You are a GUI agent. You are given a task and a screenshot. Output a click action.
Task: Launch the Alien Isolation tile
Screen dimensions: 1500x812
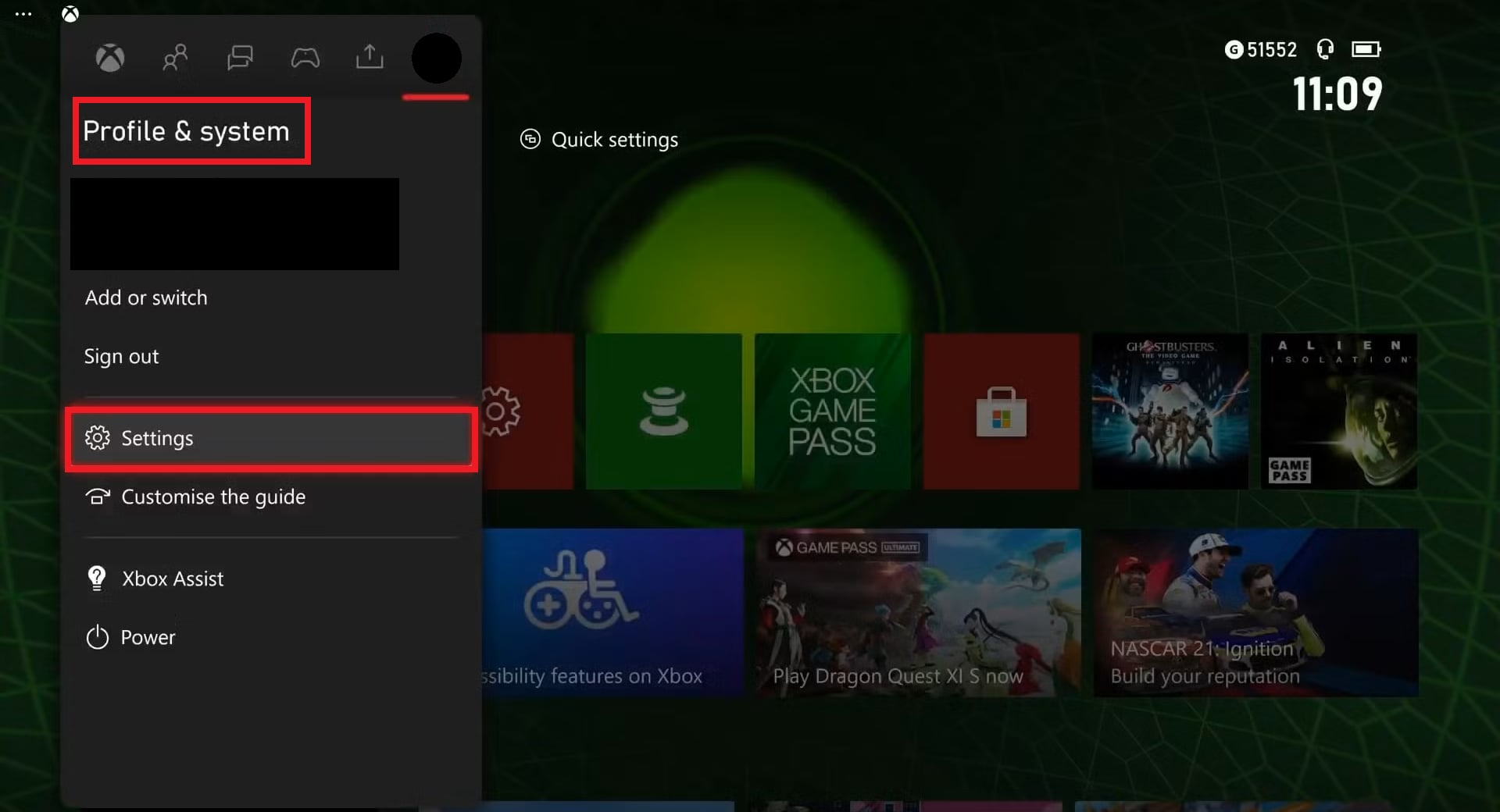[1339, 411]
